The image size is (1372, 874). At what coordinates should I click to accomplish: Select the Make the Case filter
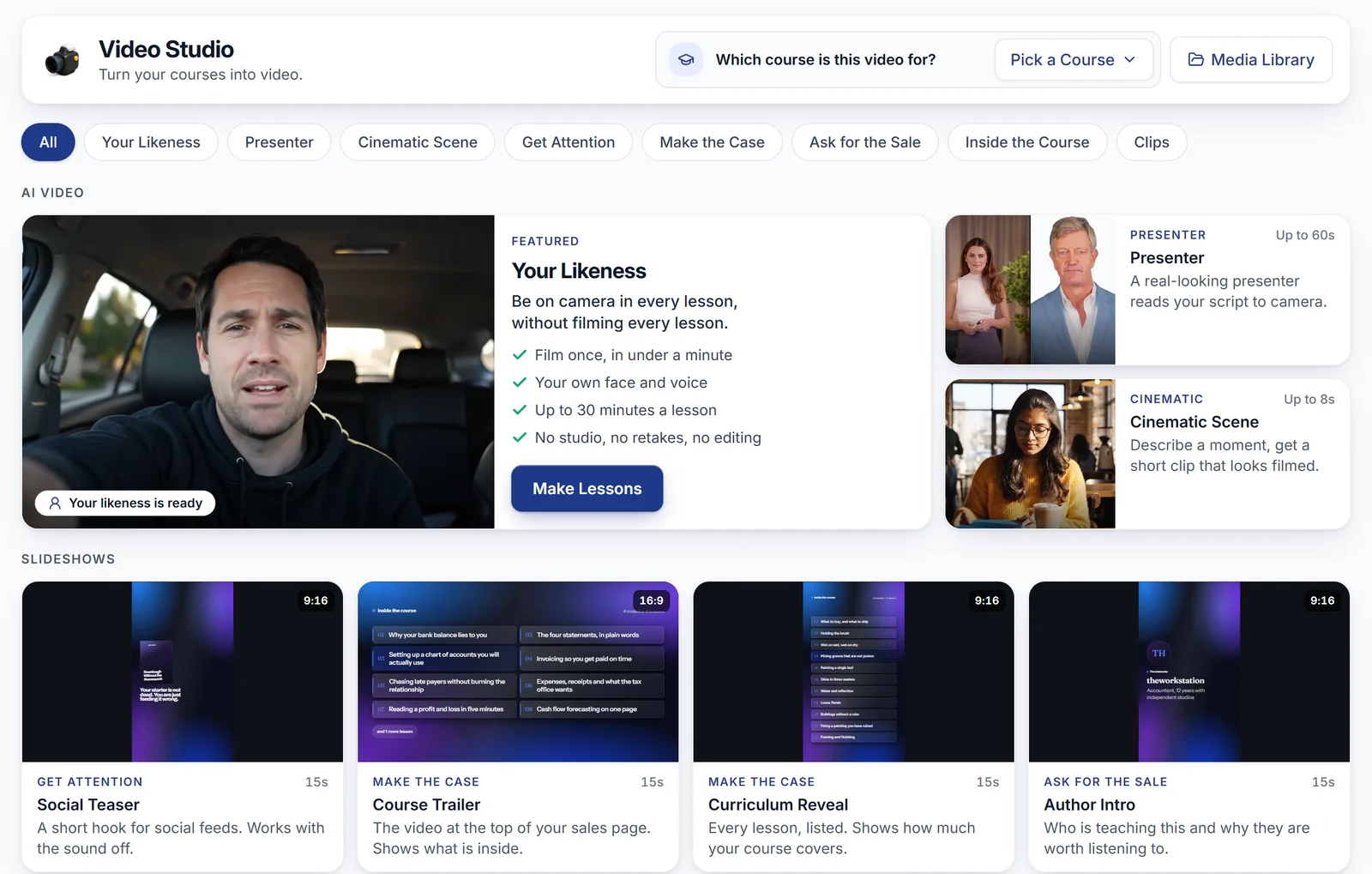click(712, 142)
